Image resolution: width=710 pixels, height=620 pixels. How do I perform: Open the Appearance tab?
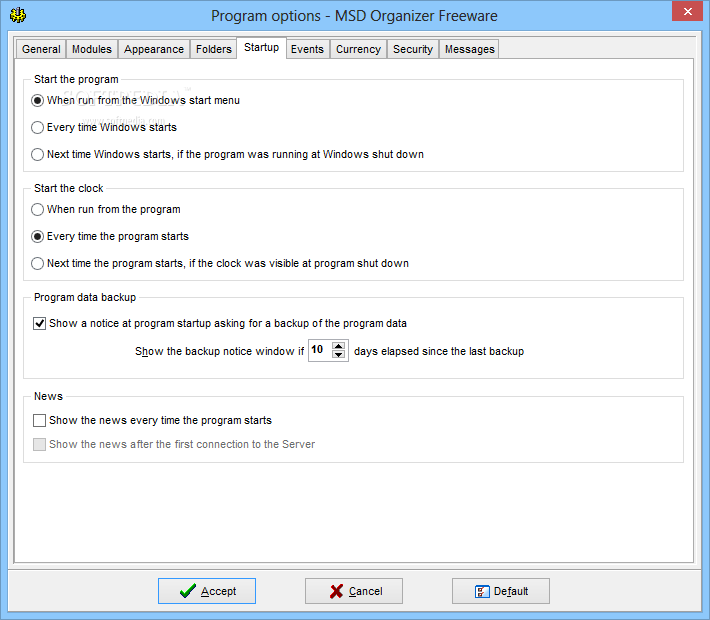click(x=154, y=49)
